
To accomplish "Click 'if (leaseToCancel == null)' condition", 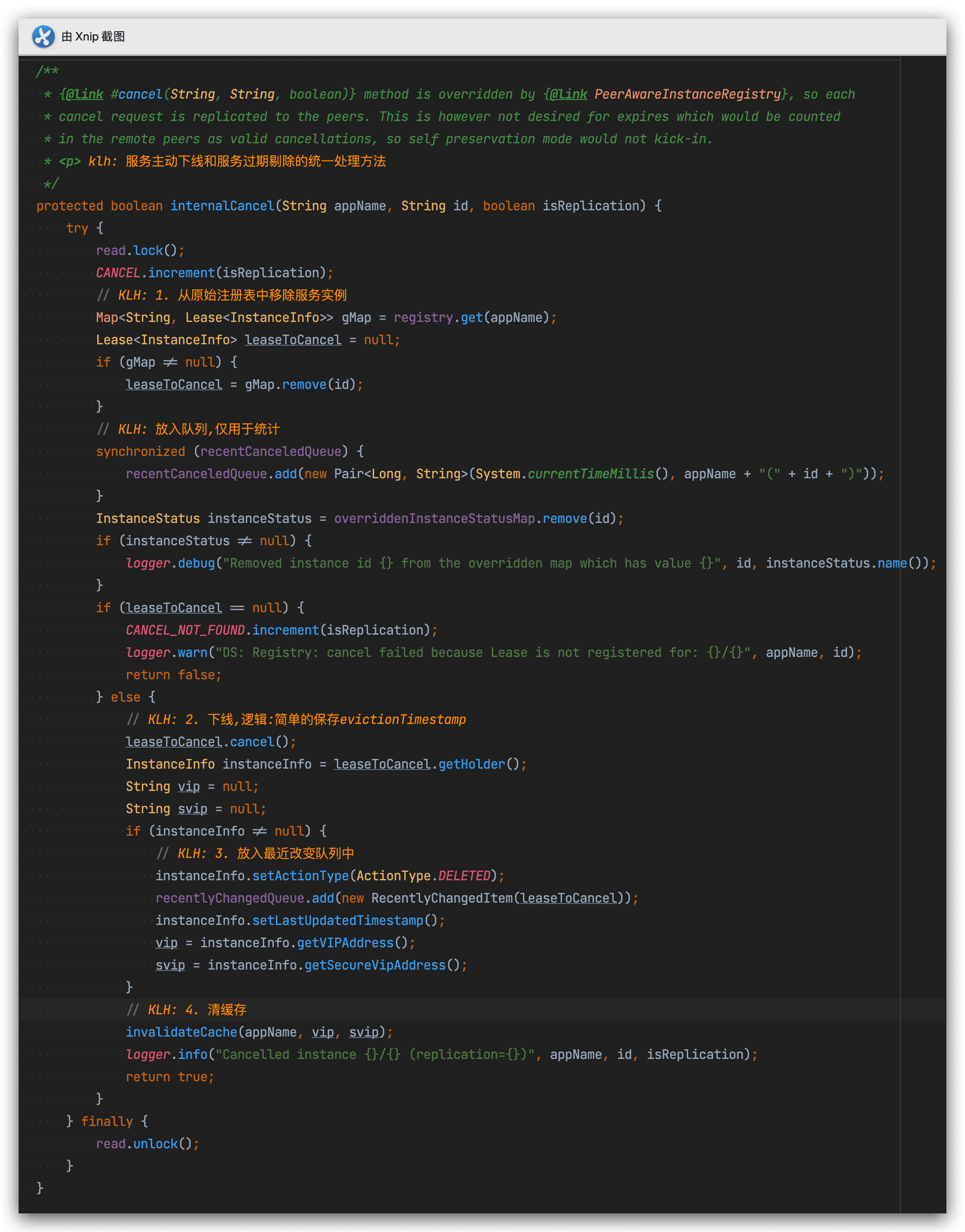I will [192, 609].
